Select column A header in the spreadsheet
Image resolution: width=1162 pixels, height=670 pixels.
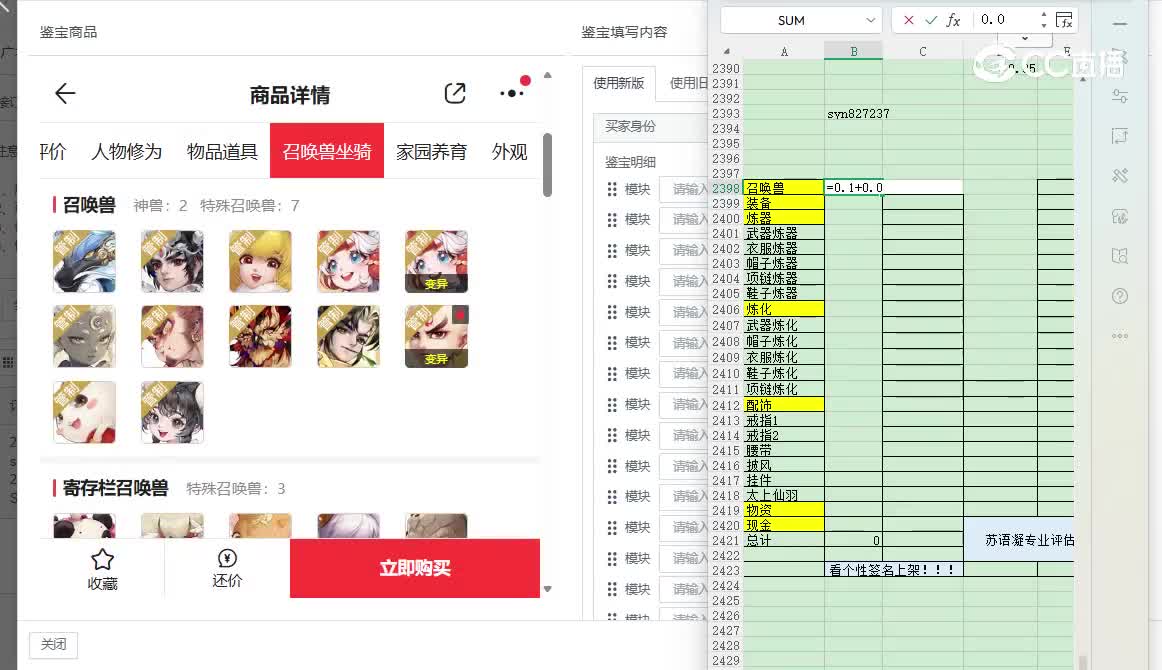pyautogui.click(x=784, y=51)
